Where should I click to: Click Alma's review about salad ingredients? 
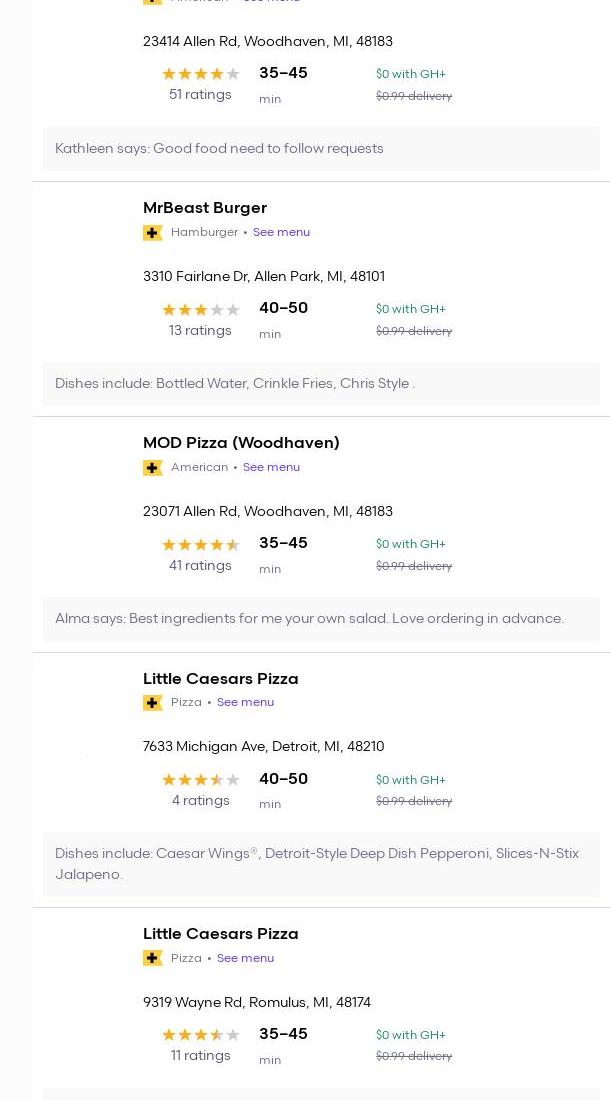pyautogui.click(x=309, y=619)
